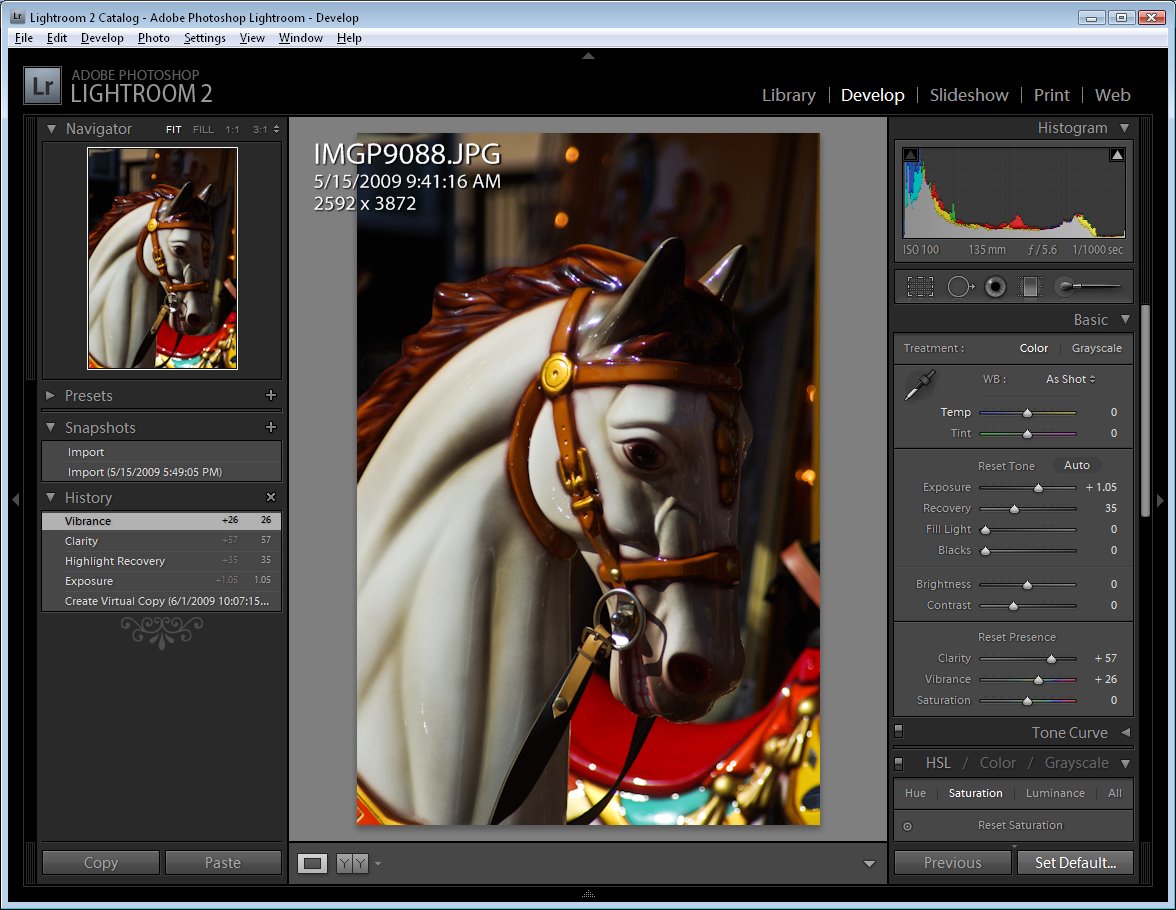Select the Highlight Recovery history step
1176x910 pixels.
pos(162,560)
